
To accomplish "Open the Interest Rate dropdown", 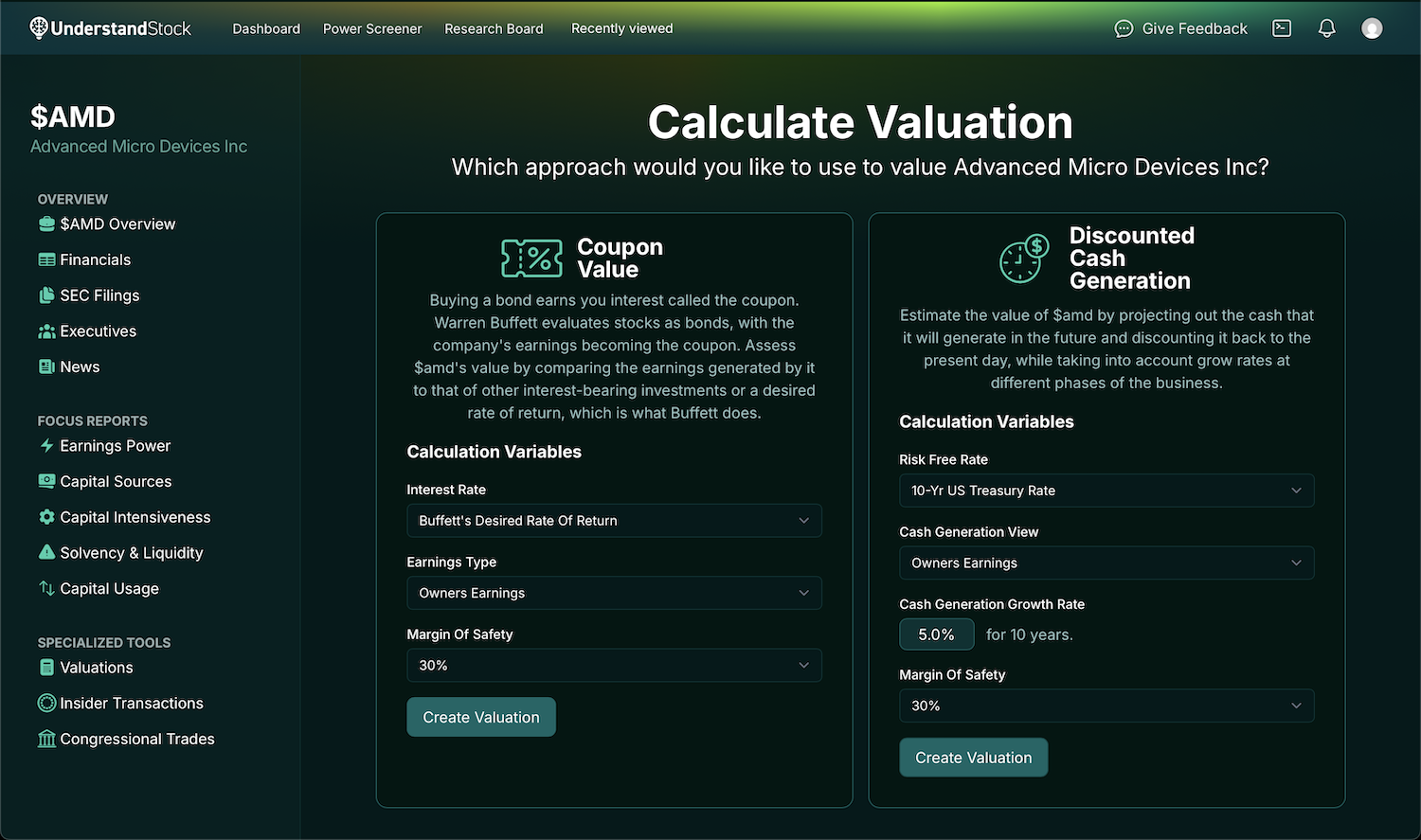I will pyautogui.click(x=614, y=521).
